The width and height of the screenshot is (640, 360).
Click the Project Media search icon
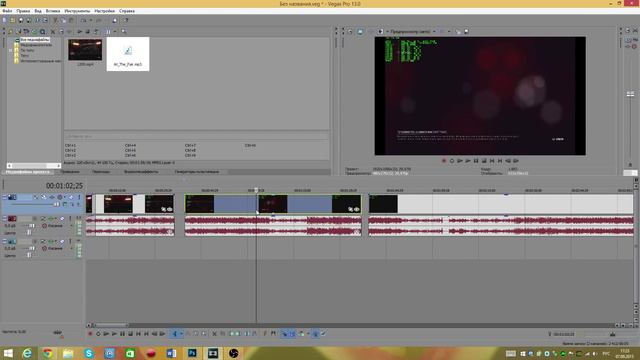click(123, 31)
